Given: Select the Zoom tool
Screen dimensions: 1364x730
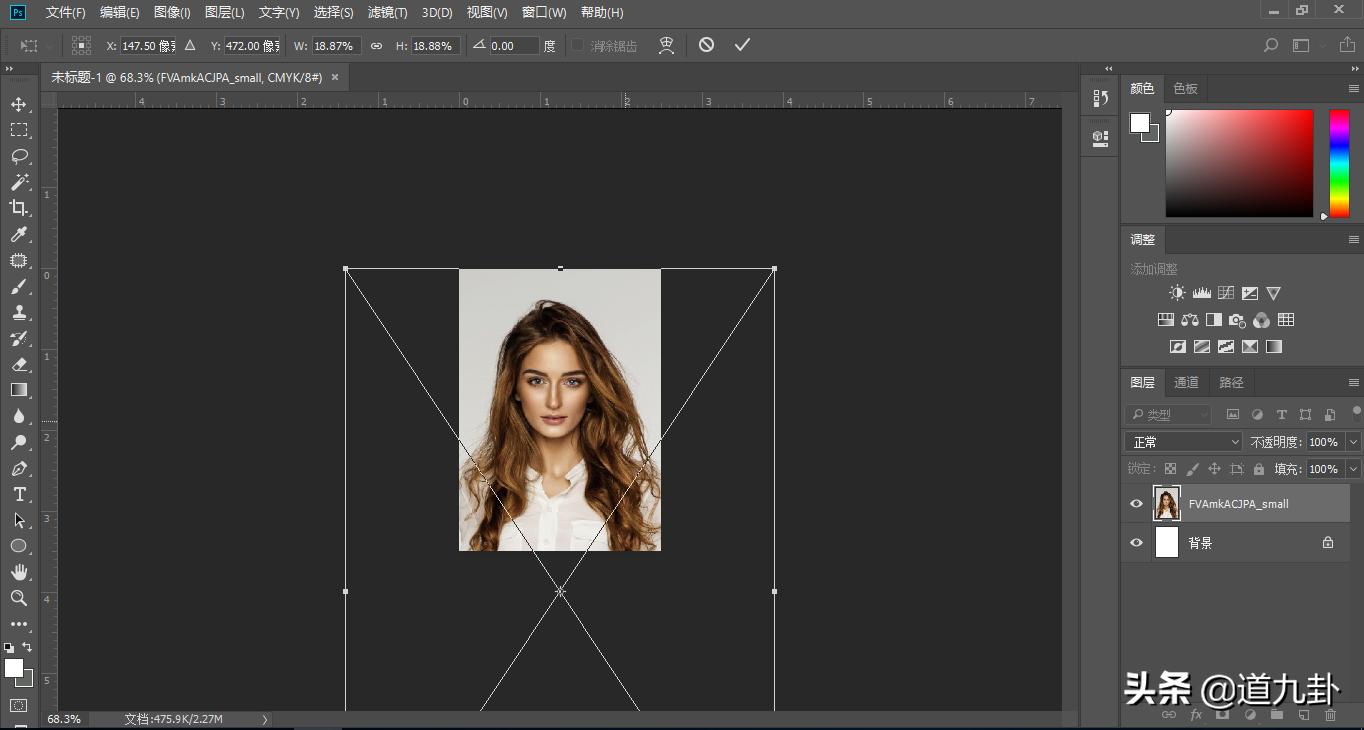Looking at the screenshot, I should coord(18,598).
